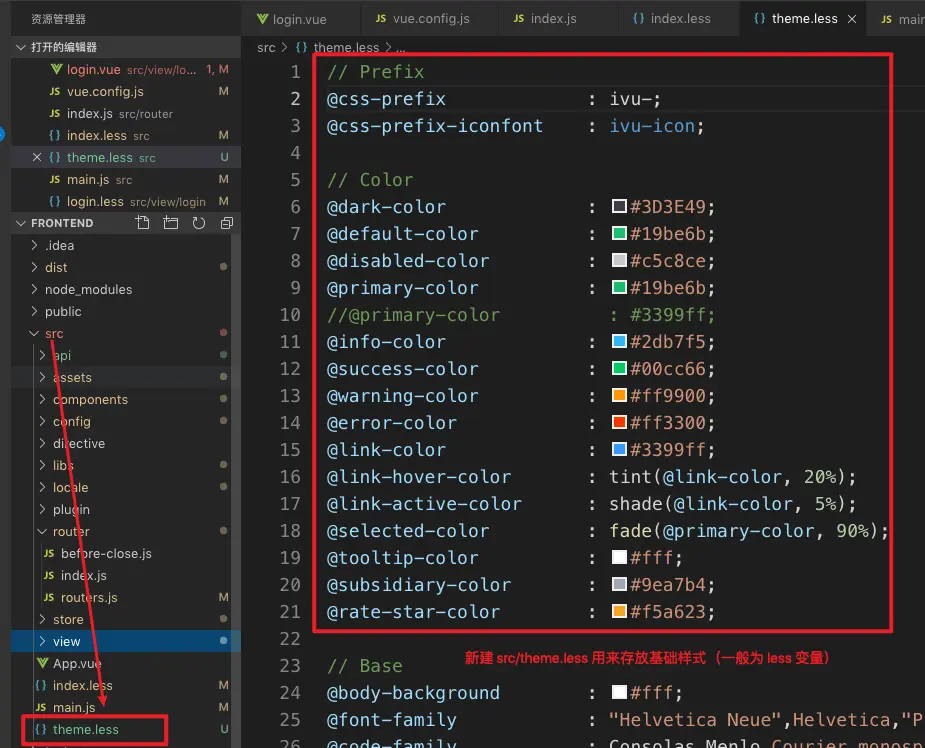The image size is (925, 748).
Task: Open the warning-color #ff9900 swatch
Action: point(619,395)
